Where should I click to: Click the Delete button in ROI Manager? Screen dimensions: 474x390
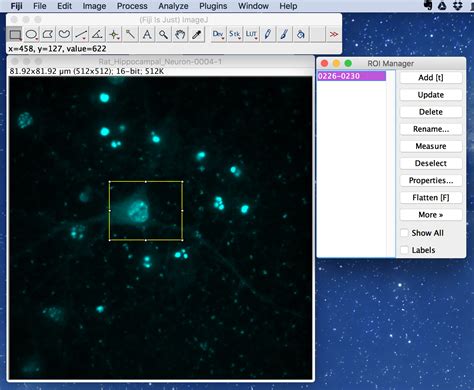click(431, 112)
